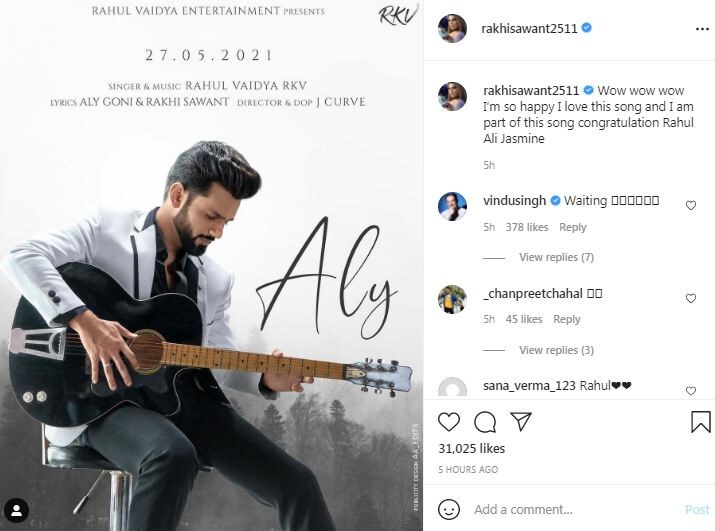Open the three-dot more options menu
This screenshot has width=715, height=531.
point(702,29)
